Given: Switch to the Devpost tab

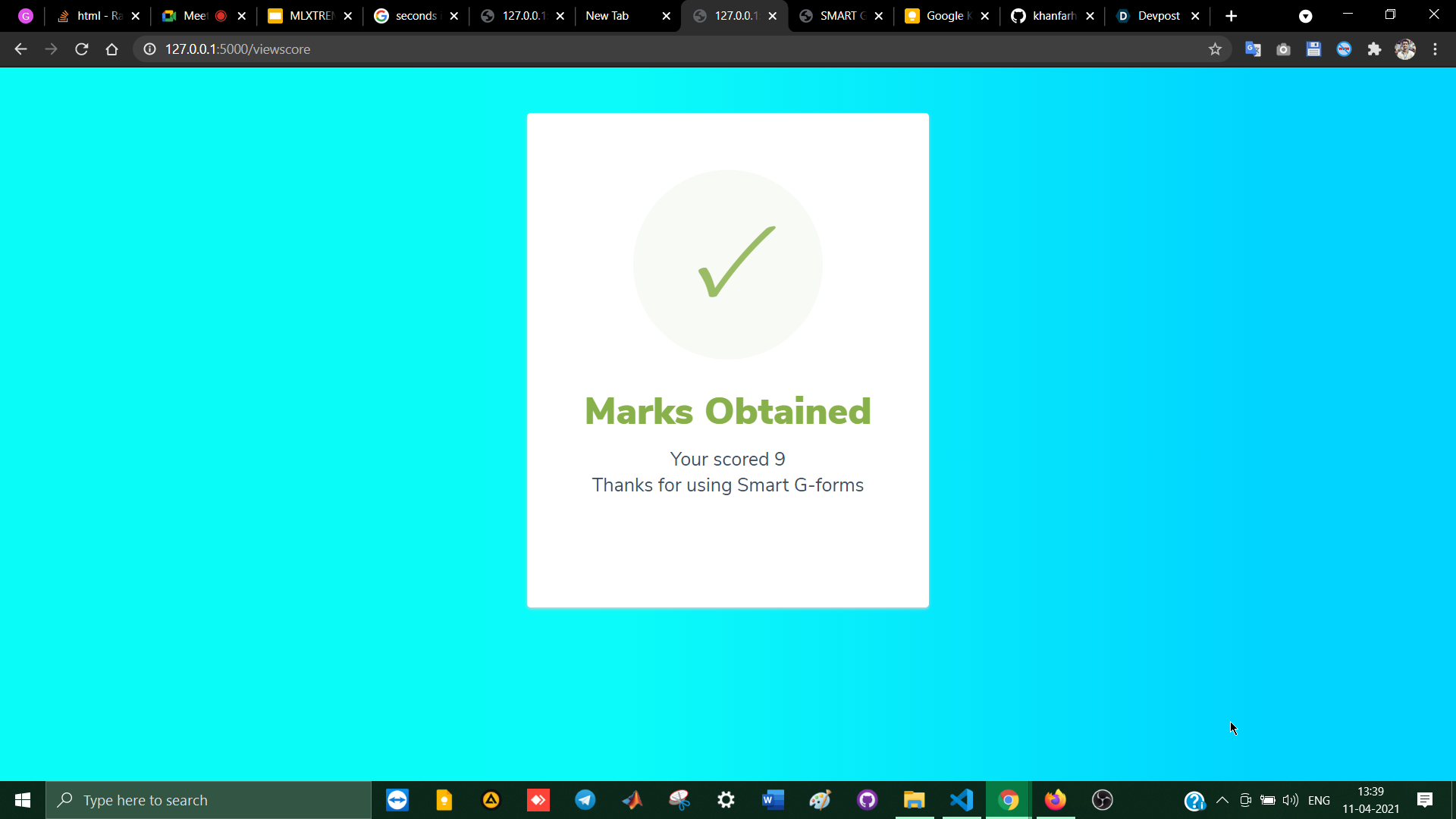Looking at the screenshot, I should pyautogui.click(x=1157, y=16).
